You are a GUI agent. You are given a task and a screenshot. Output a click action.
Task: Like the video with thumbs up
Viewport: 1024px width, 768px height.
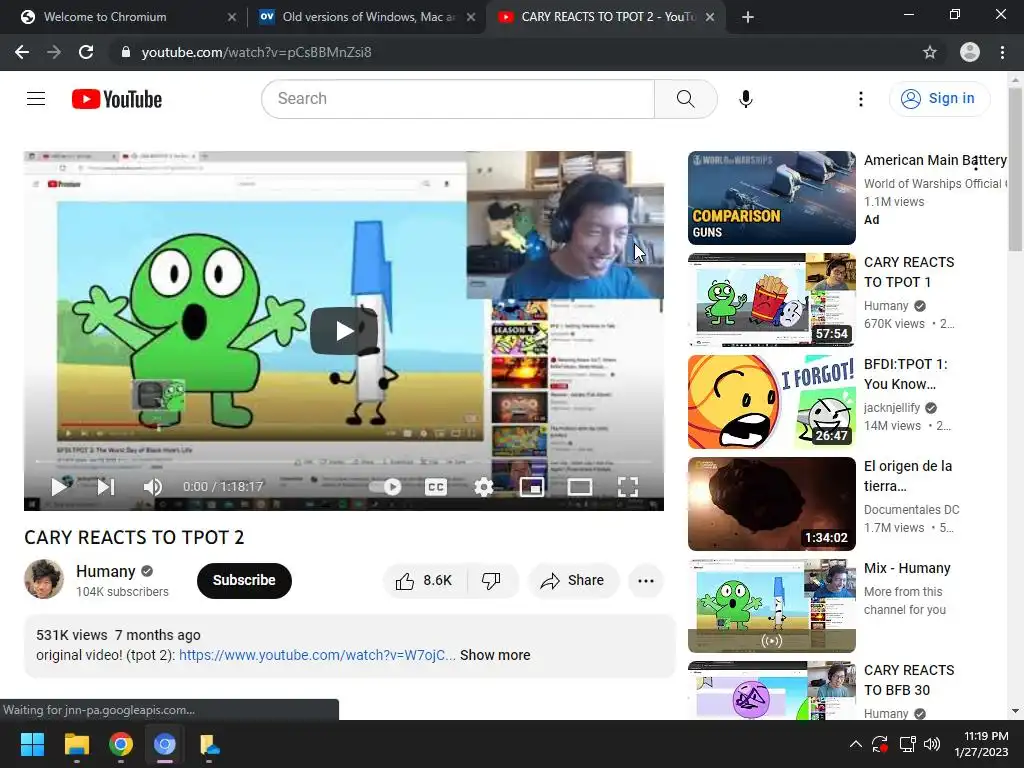(424, 581)
